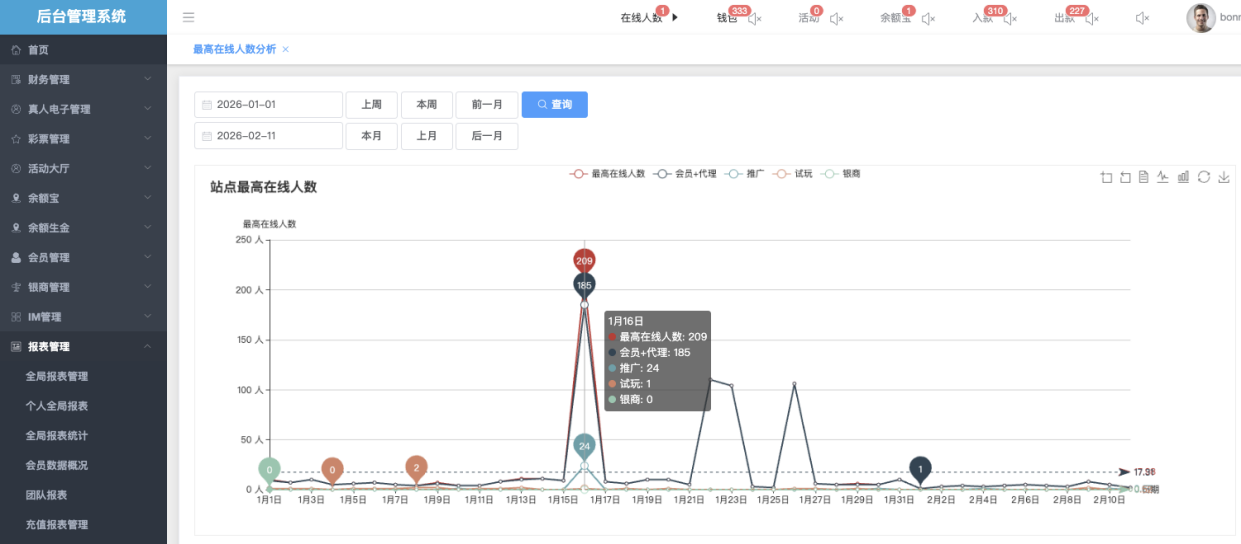This screenshot has width=1241, height=544.
Task: Expand the 会员管理 sidebar menu
Action: coord(83,257)
